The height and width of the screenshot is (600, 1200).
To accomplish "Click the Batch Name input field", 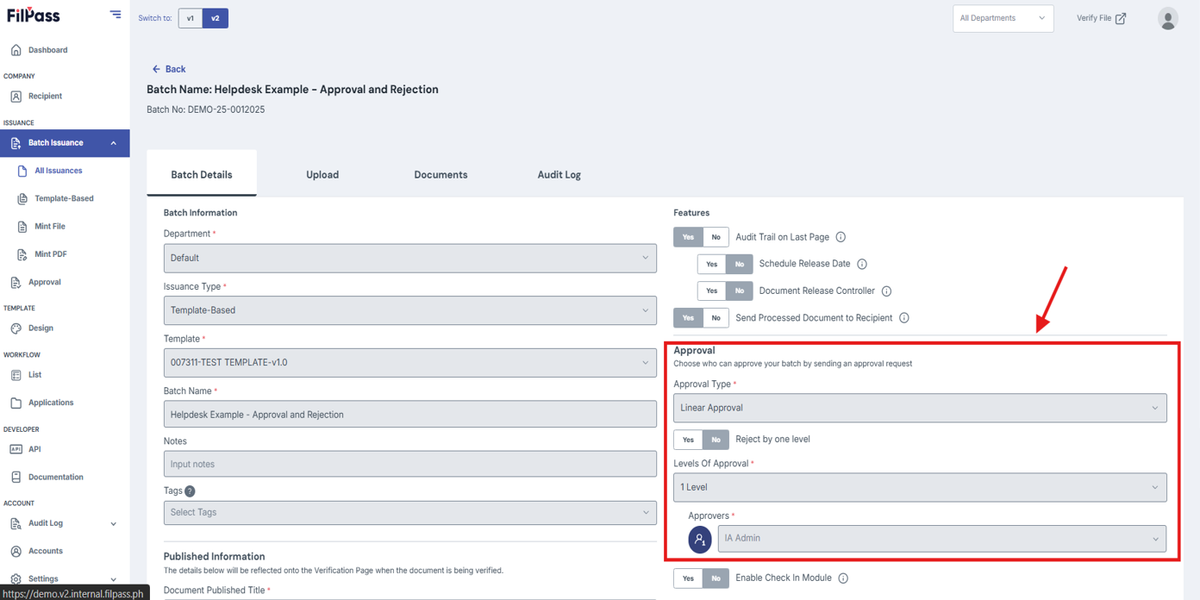I will 410,414.
